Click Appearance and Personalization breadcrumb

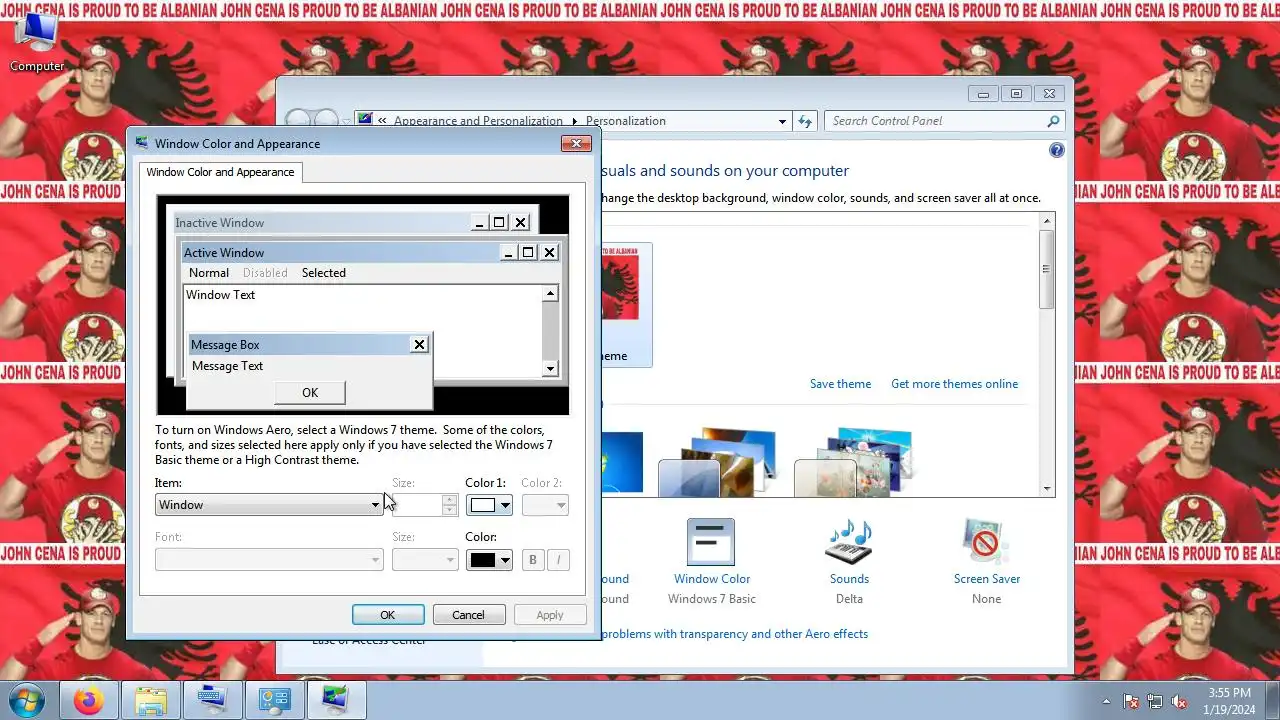[x=478, y=121]
